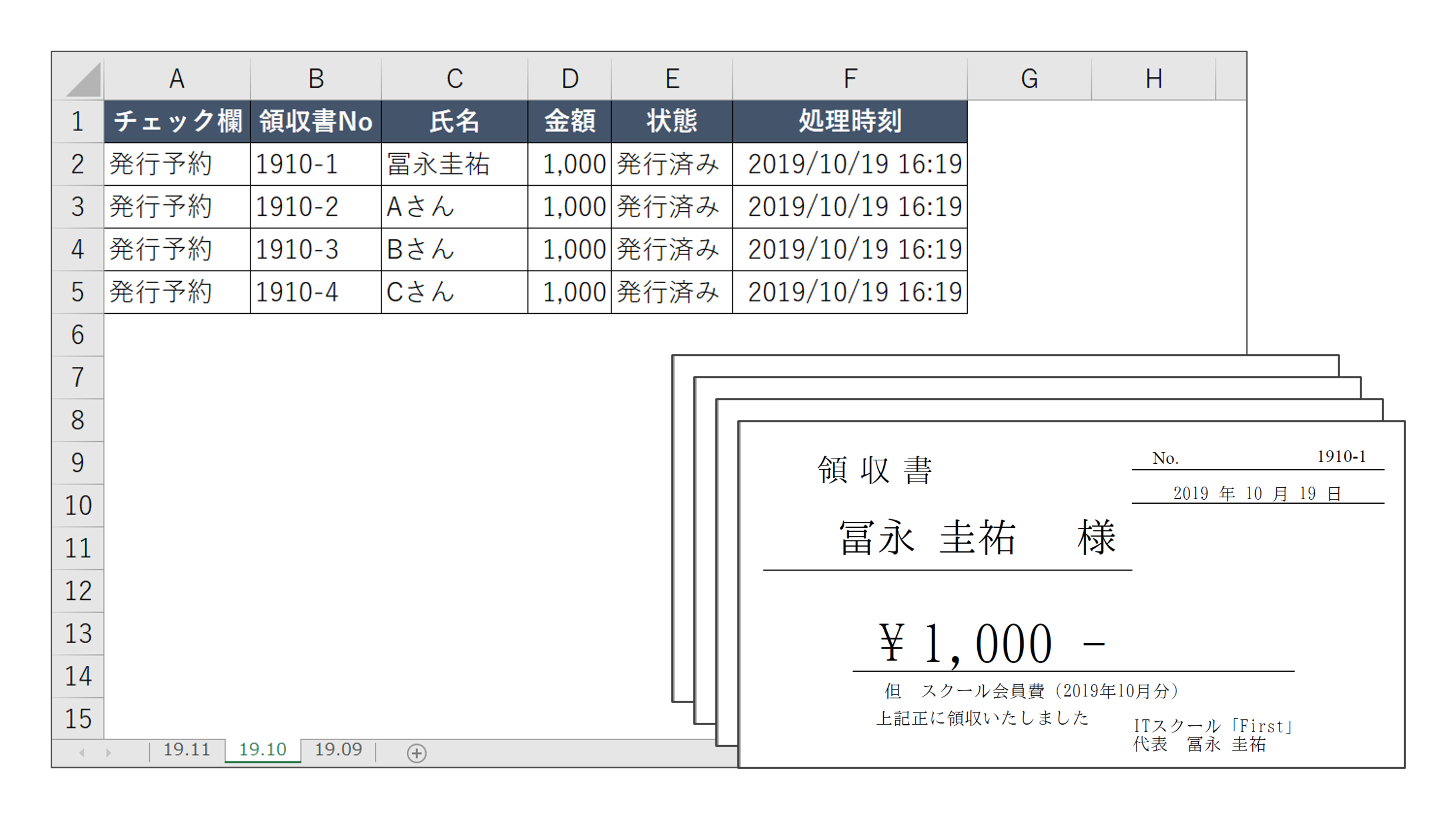The image size is (1456, 819).
Task: Select the timestamp cell in row 2
Action: click(x=850, y=164)
